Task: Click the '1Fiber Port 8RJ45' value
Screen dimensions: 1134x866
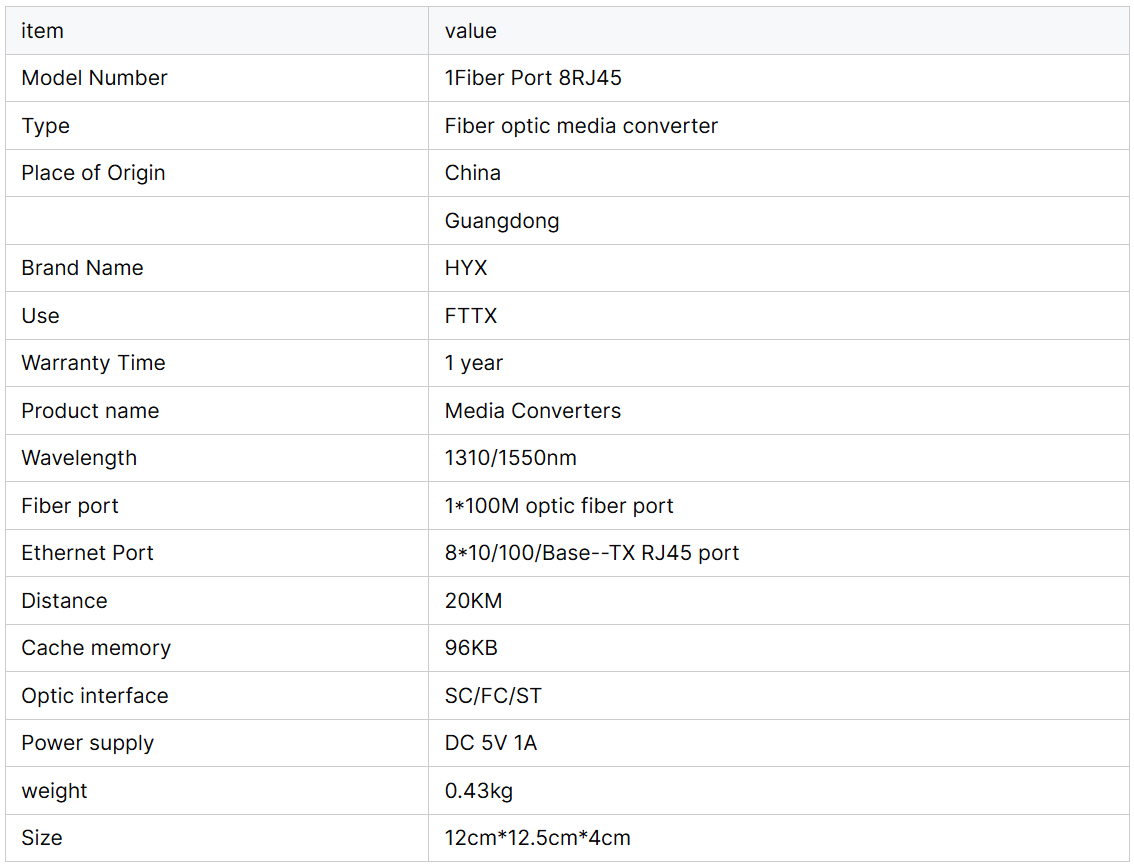Action: [533, 78]
